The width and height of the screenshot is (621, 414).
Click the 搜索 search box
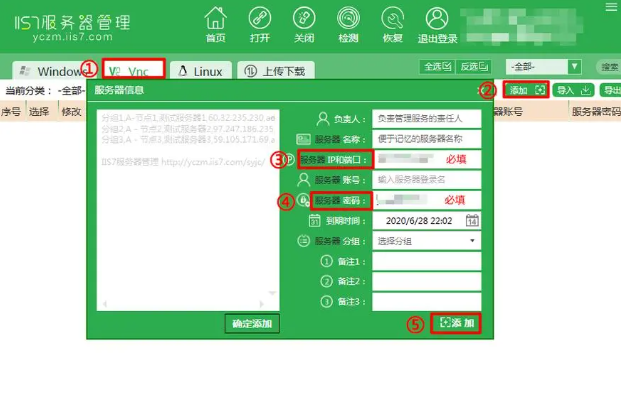(609, 67)
